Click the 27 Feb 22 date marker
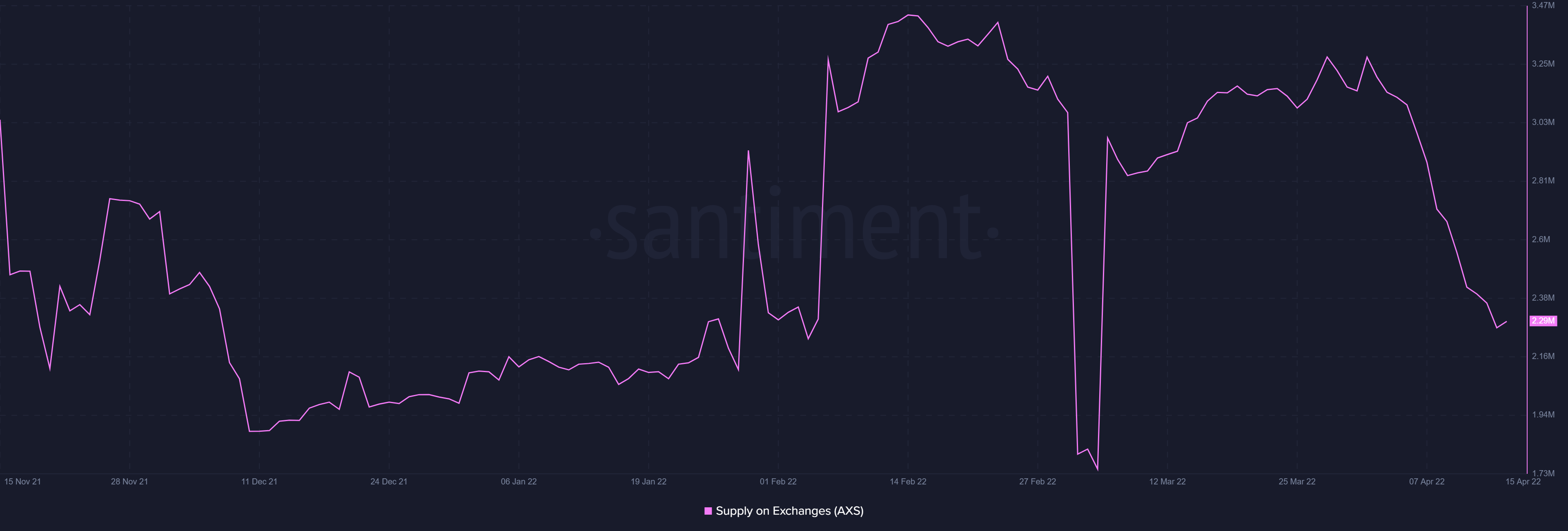Viewport: 1568px width, 531px height. (x=1037, y=482)
